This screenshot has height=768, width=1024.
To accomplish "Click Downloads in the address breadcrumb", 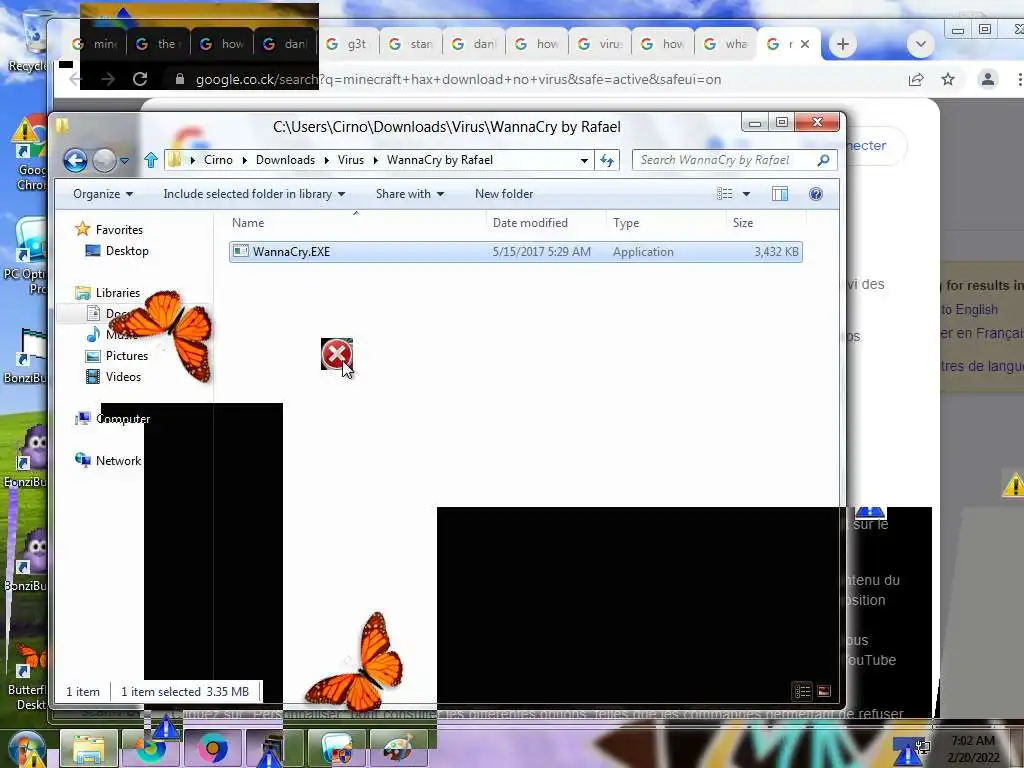I will [285, 160].
